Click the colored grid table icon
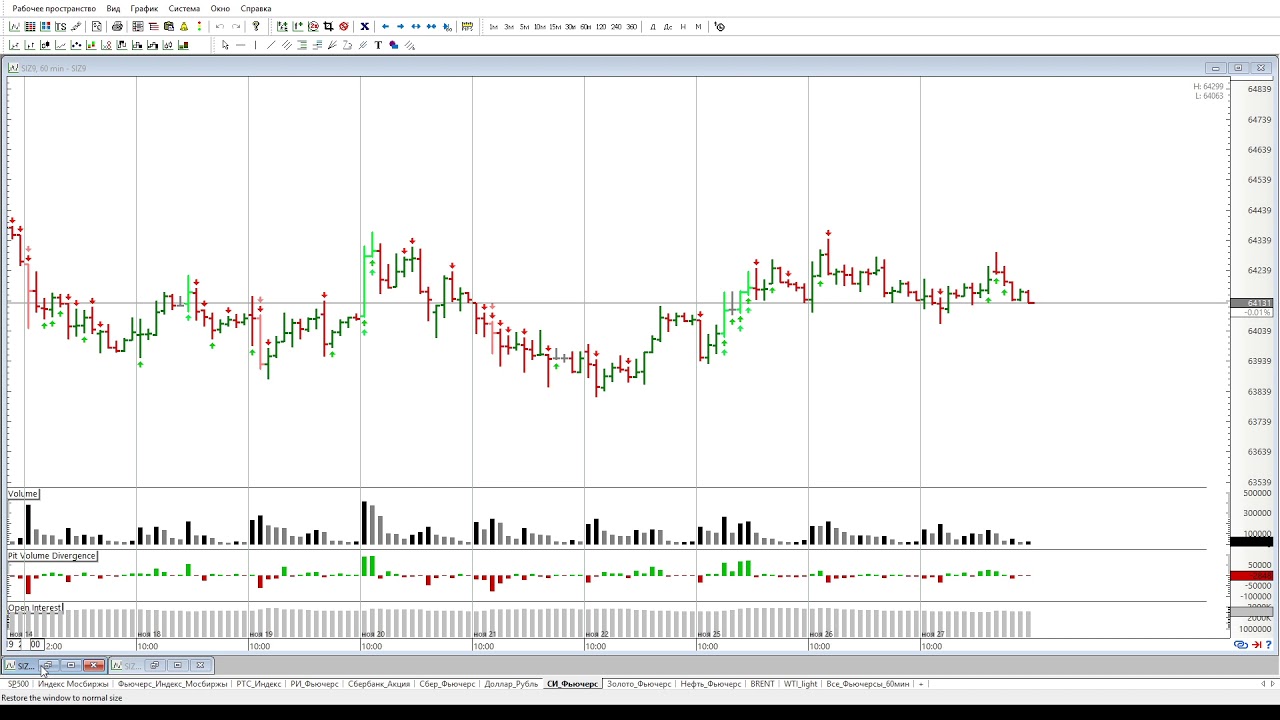1280x720 pixels. 45,26
